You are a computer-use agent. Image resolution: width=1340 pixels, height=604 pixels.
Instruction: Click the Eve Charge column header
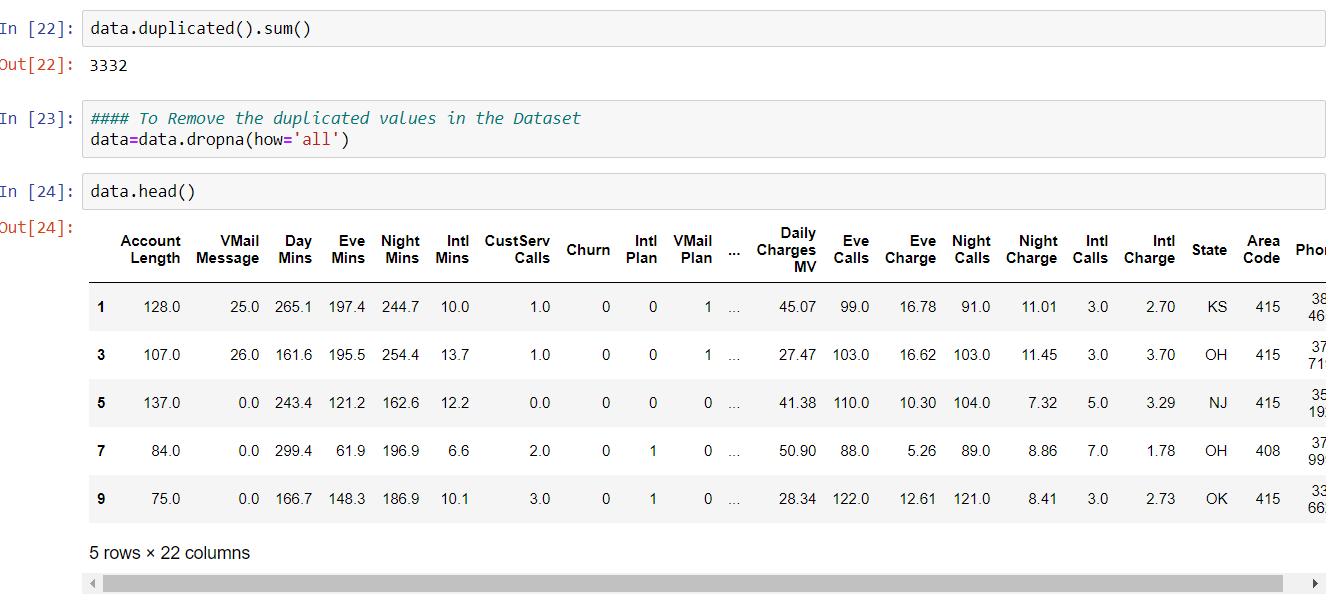point(911,249)
